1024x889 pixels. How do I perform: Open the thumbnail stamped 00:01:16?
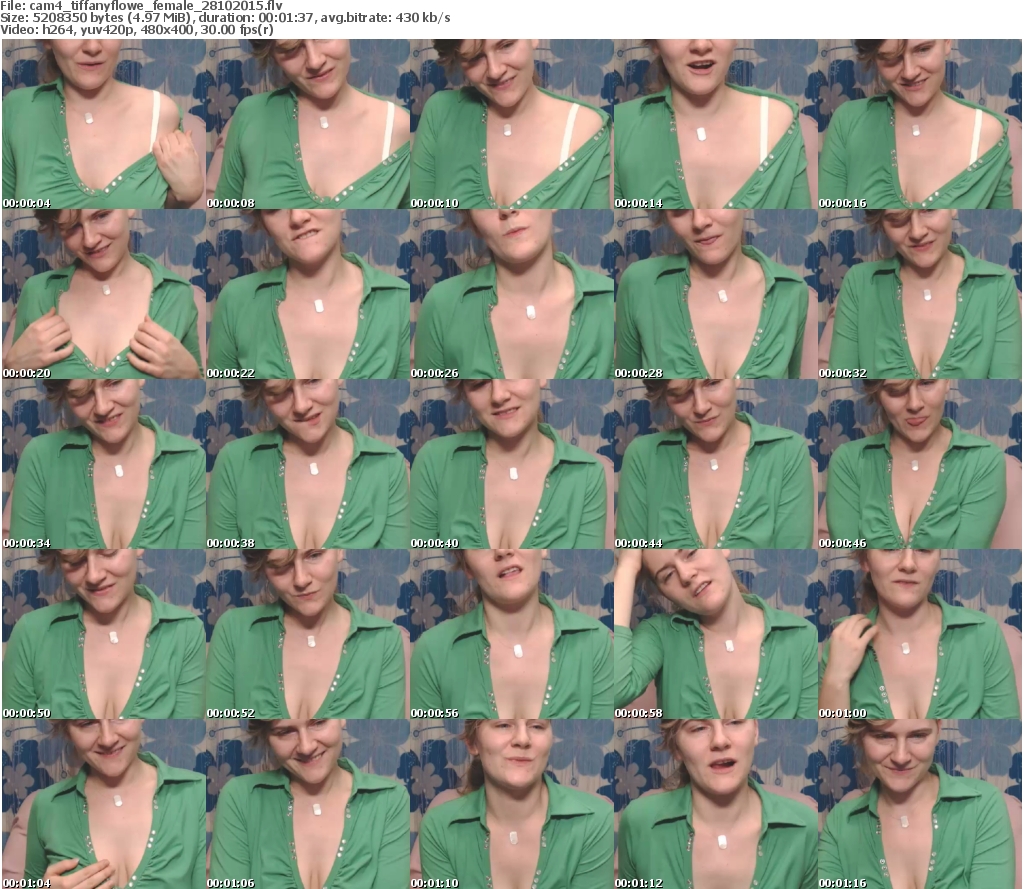920,804
